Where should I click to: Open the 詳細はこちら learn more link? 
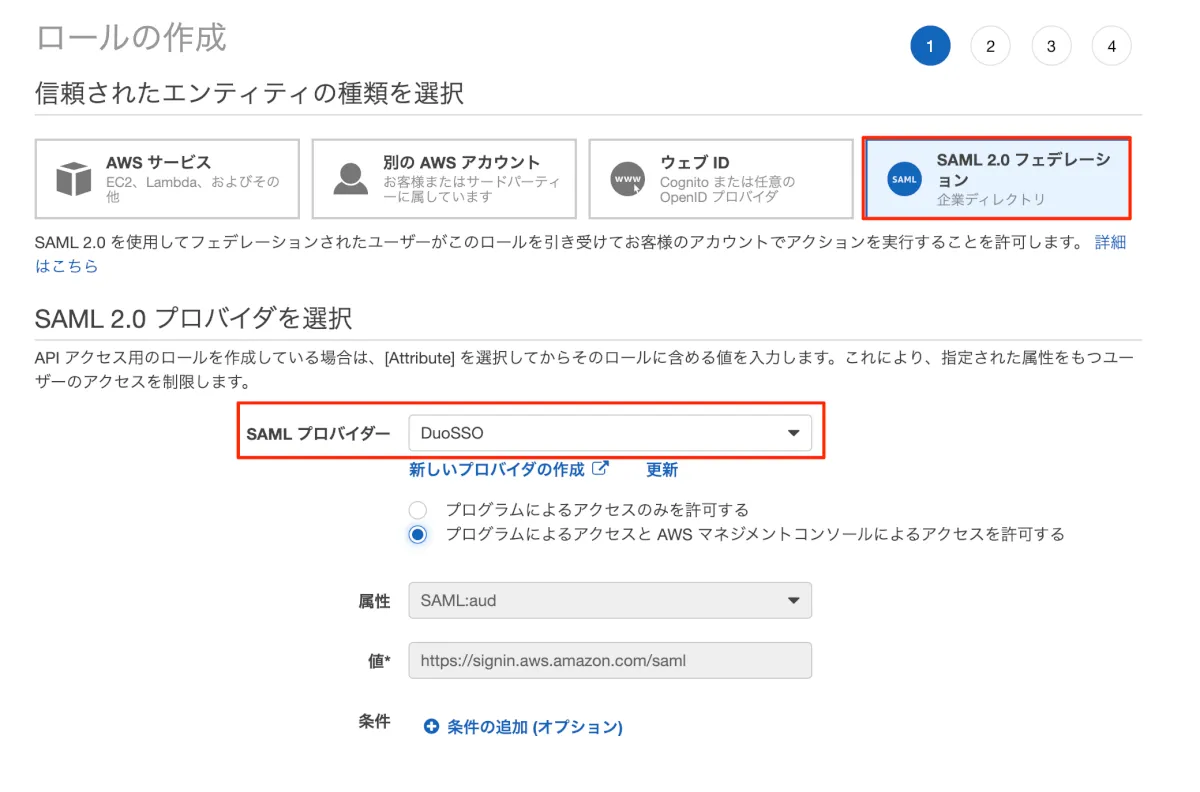[x=1110, y=242]
